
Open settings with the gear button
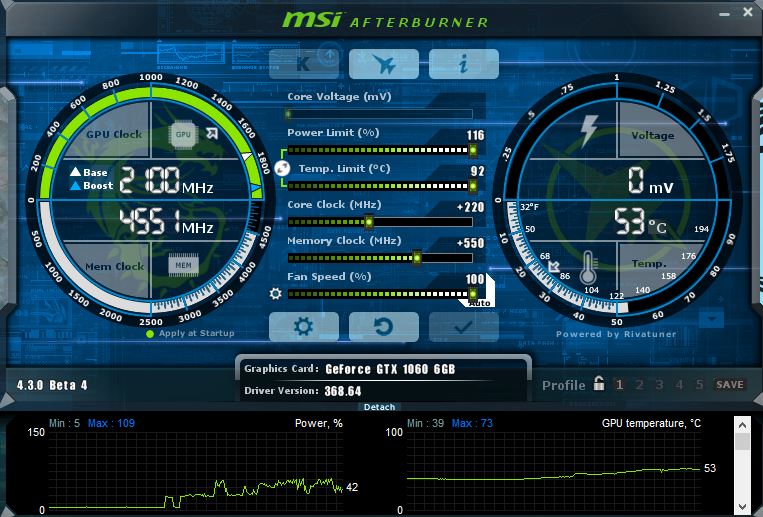click(304, 327)
